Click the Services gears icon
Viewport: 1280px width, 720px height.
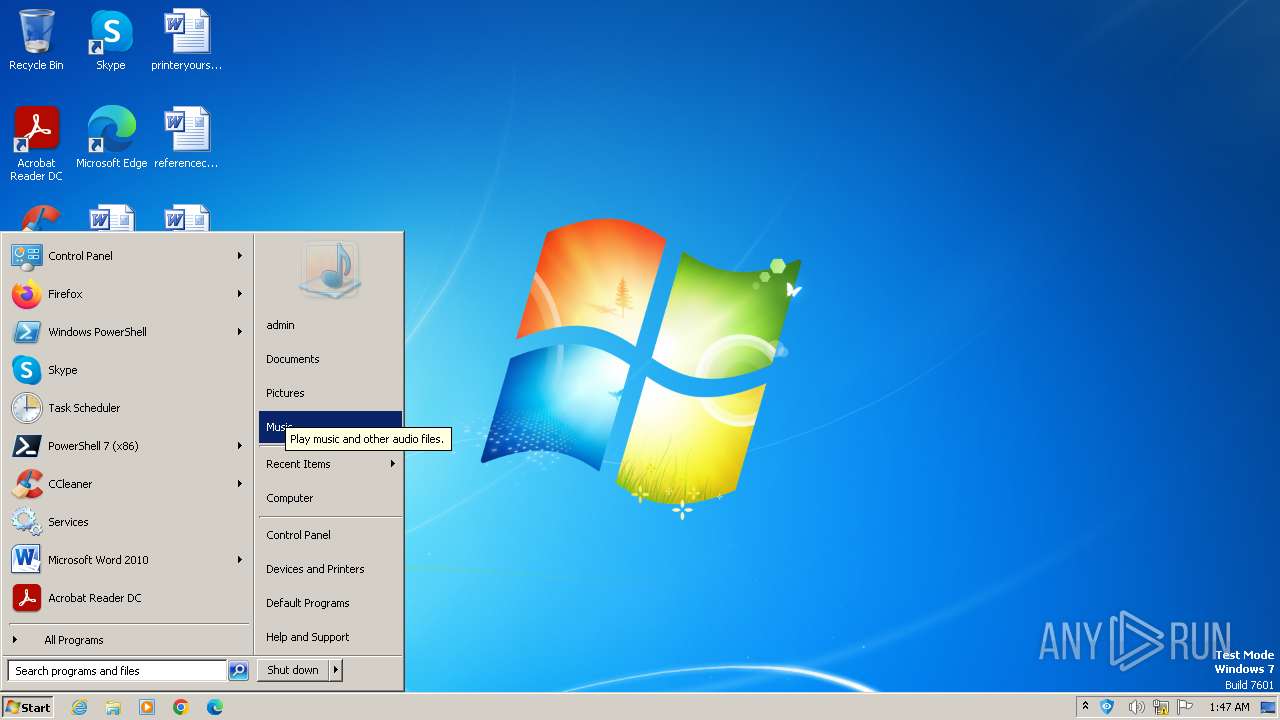pyautogui.click(x=26, y=522)
